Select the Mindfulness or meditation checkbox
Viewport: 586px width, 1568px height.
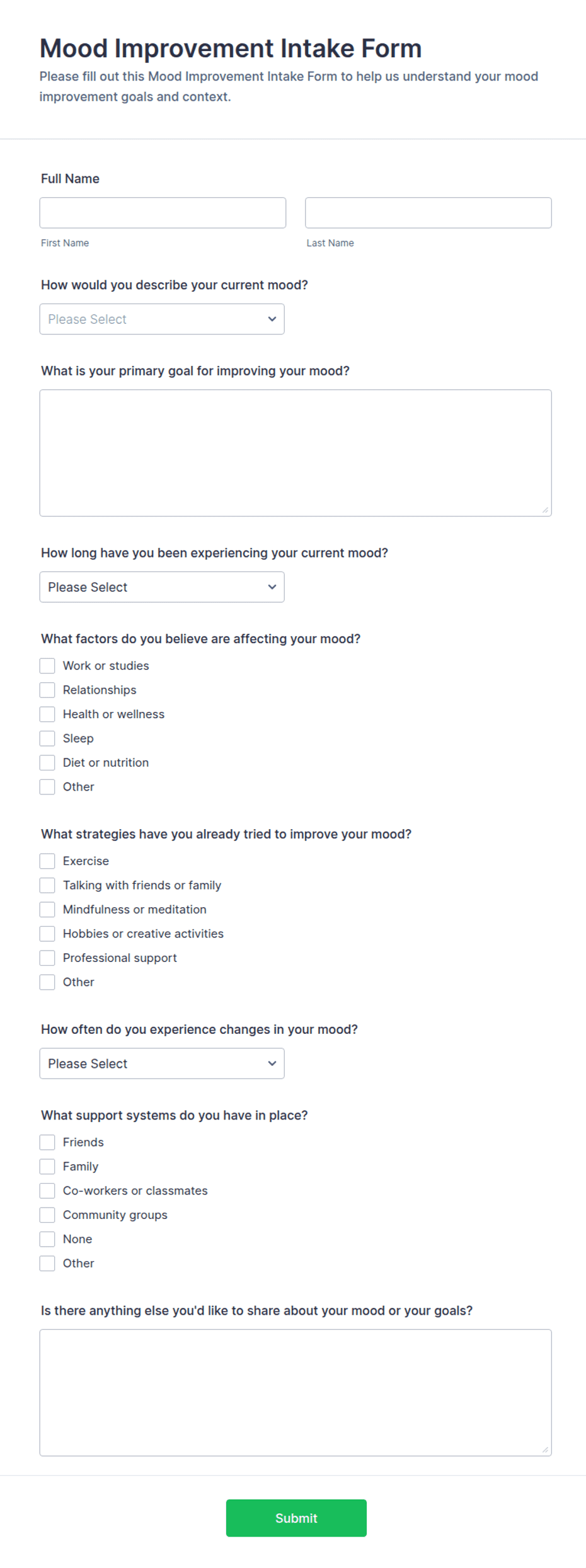click(47, 910)
